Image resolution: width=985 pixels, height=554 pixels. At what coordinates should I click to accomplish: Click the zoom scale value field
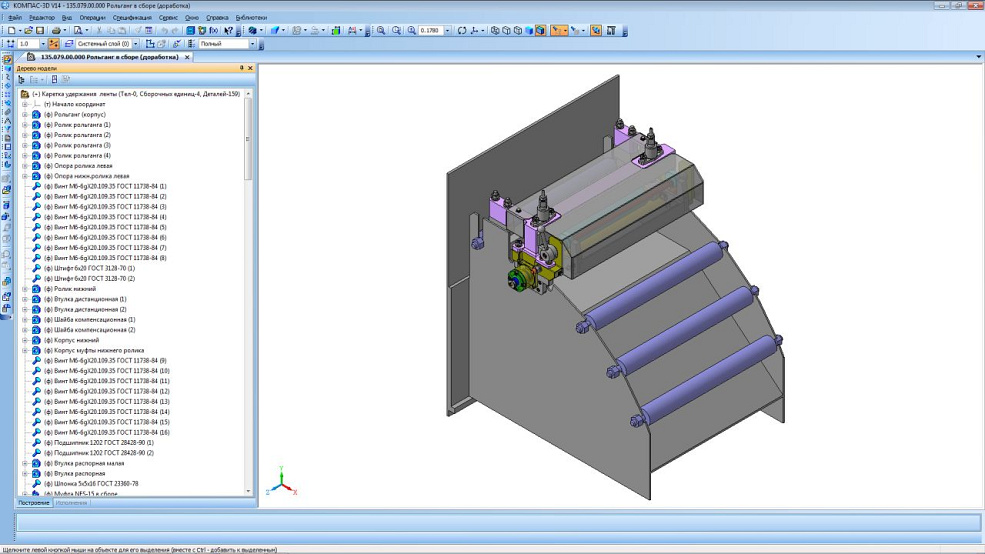point(431,31)
